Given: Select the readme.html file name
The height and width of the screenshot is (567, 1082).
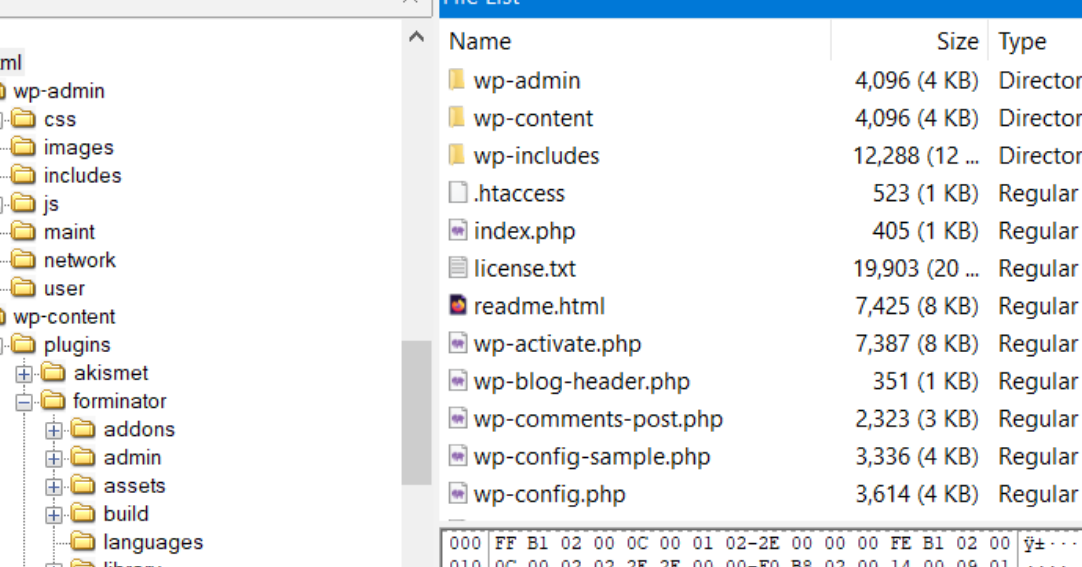Looking at the screenshot, I should 540,306.
